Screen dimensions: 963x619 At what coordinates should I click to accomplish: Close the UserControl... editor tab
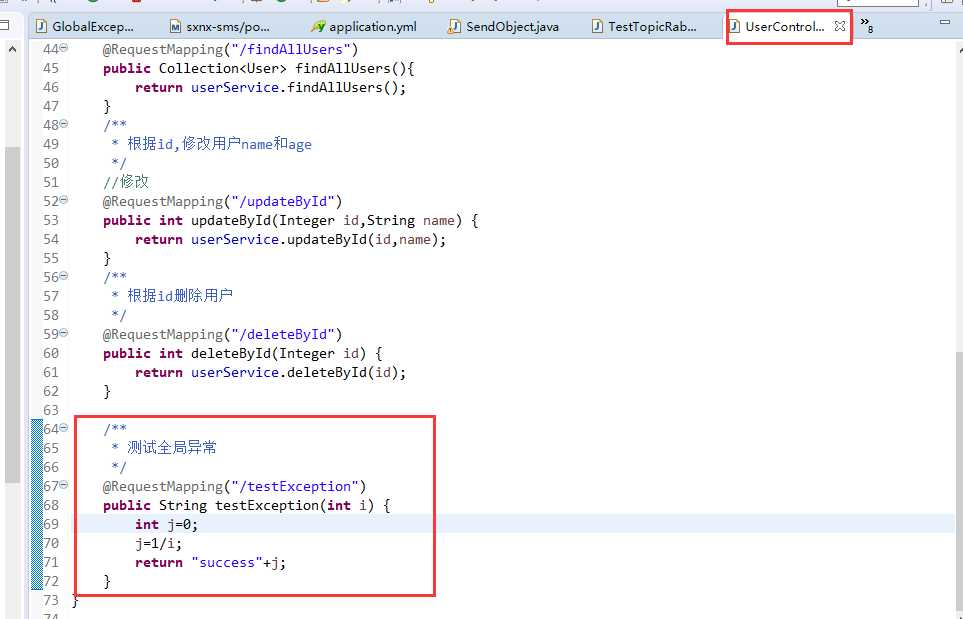(840, 26)
